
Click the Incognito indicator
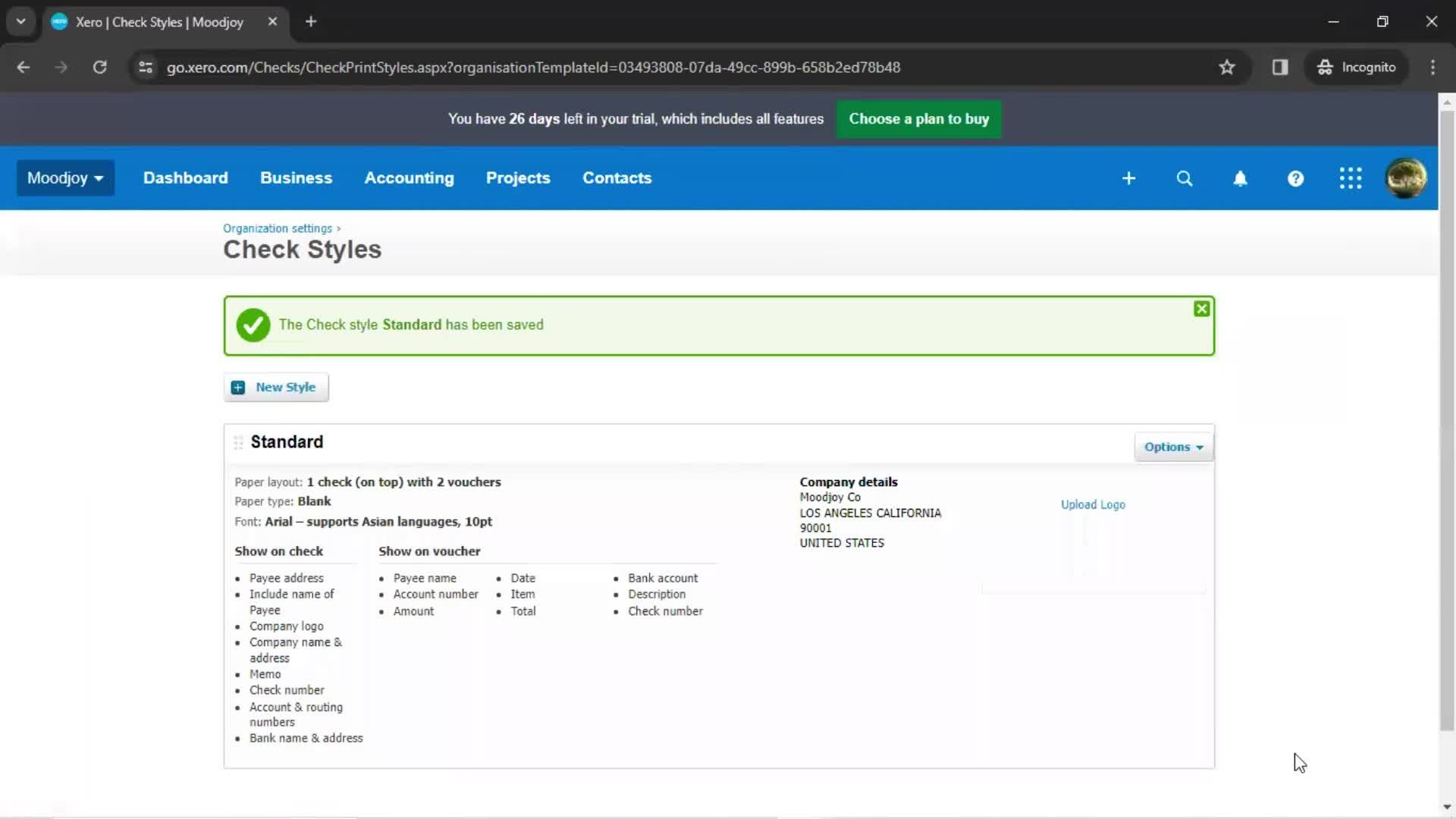[1357, 67]
